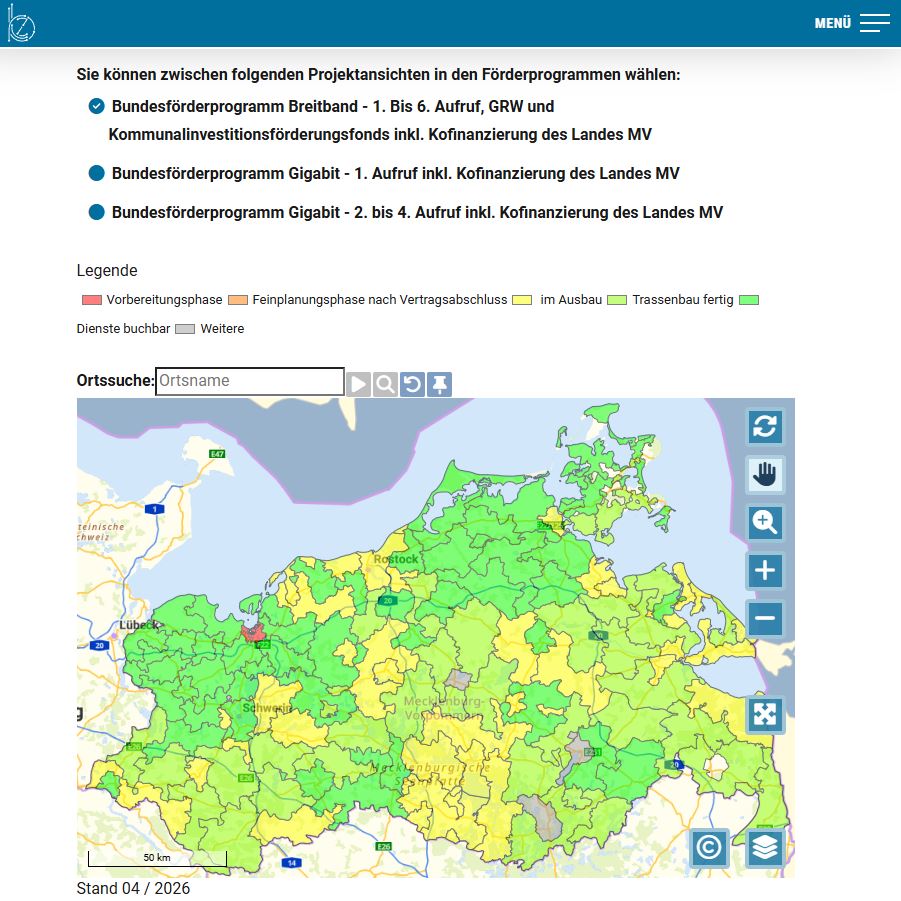This screenshot has height=901, width=901.
Task: Click the 50 km scale bar
Action: point(157,858)
